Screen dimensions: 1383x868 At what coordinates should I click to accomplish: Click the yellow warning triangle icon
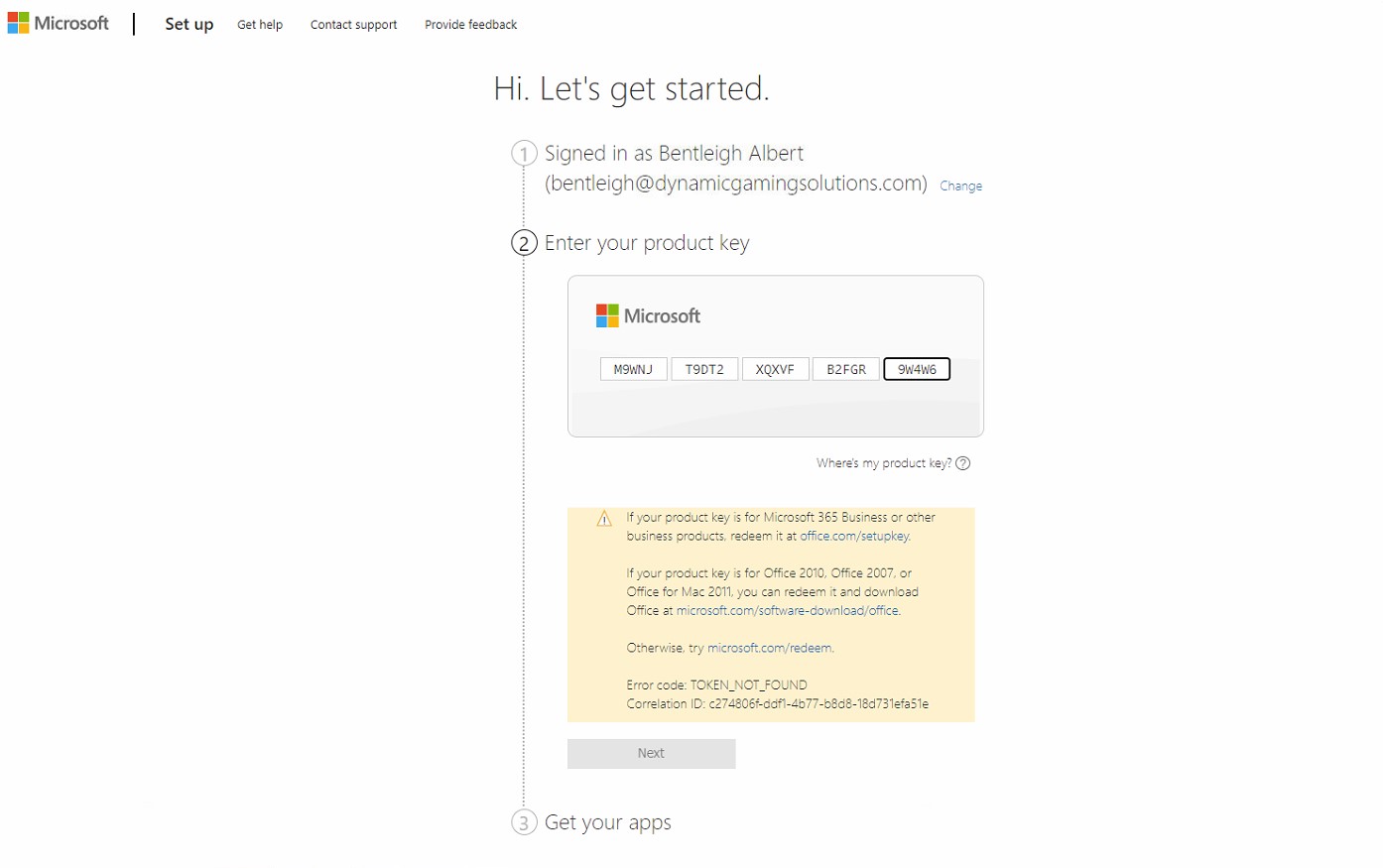point(604,519)
